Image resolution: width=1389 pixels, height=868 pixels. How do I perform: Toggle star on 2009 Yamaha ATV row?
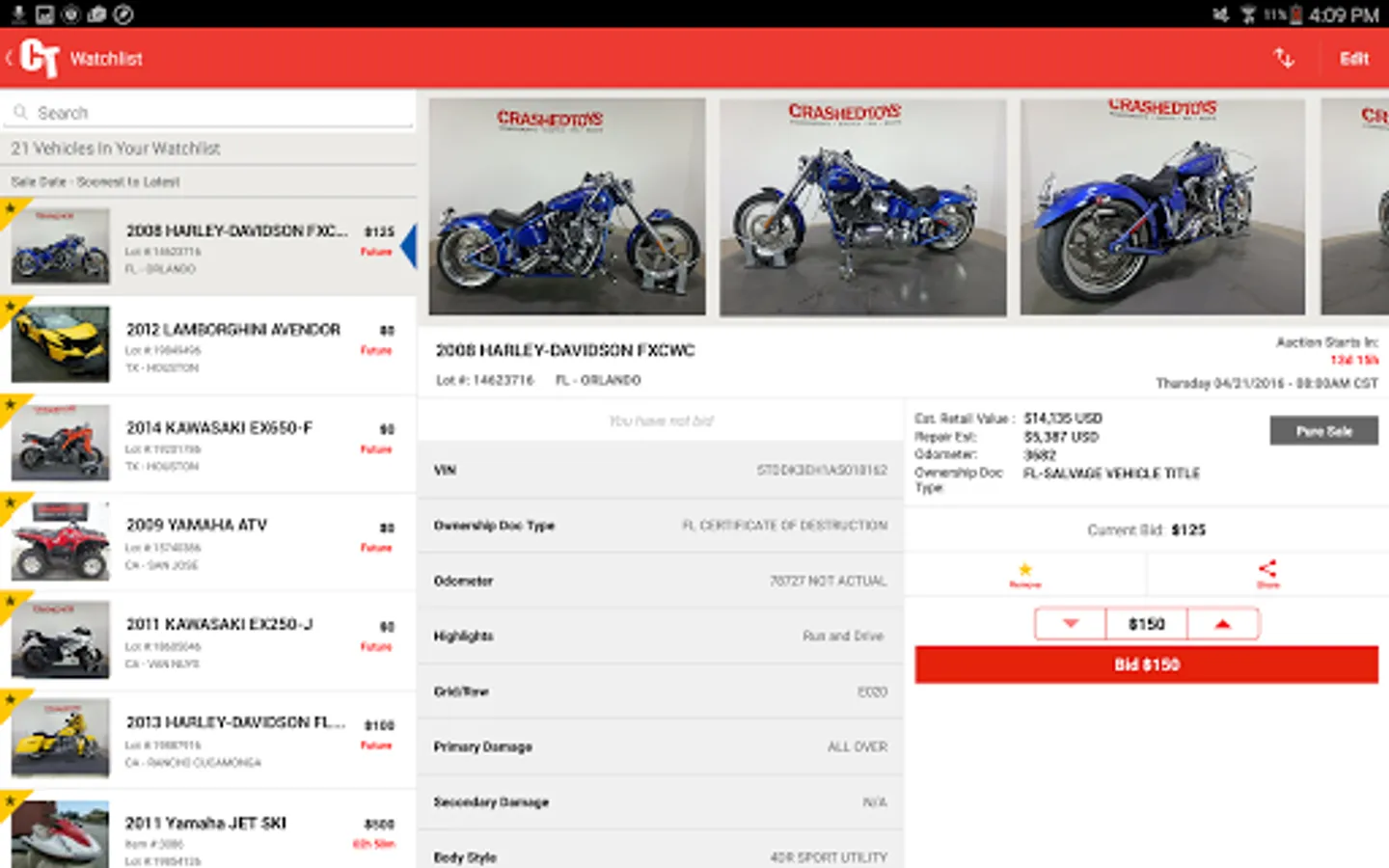(11, 504)
